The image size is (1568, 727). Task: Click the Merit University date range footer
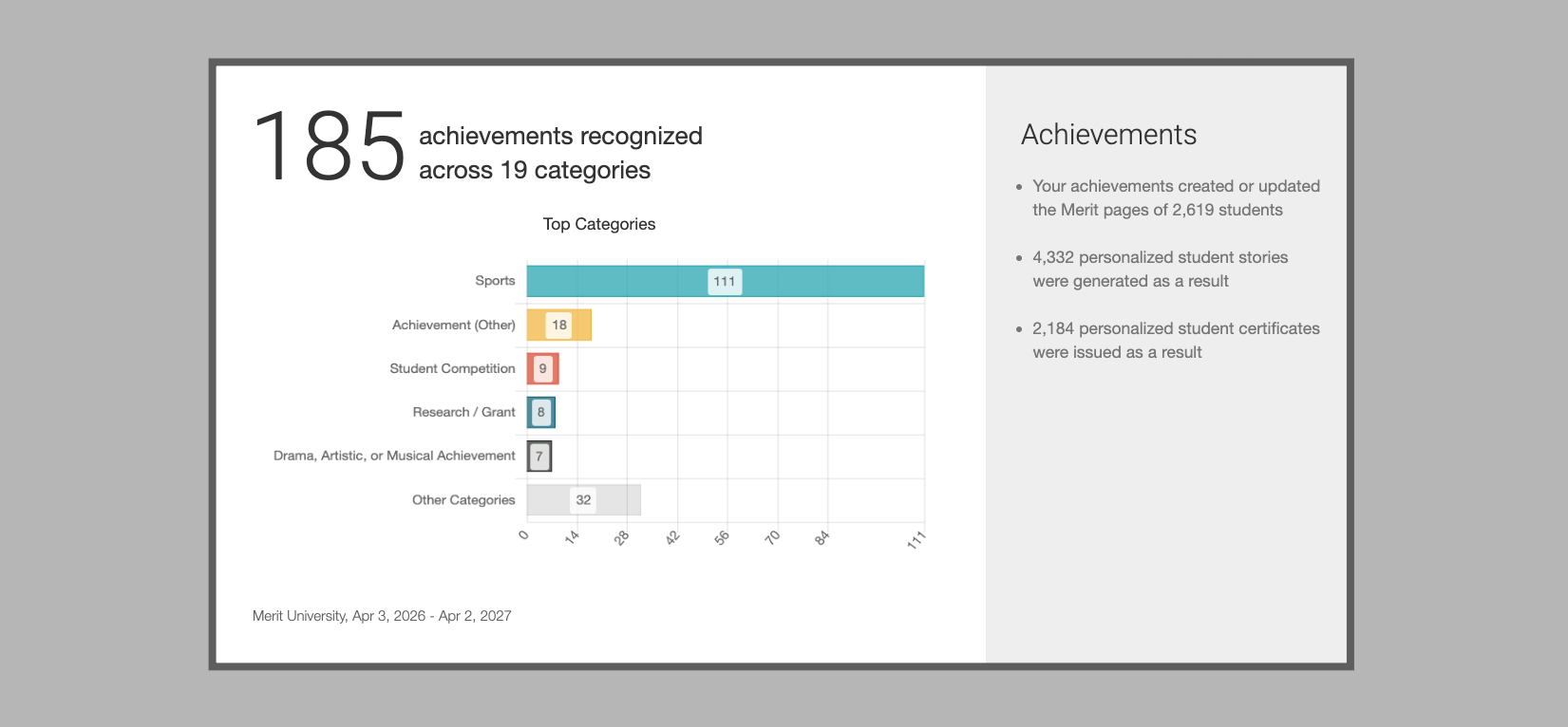(x=382, y=616)
